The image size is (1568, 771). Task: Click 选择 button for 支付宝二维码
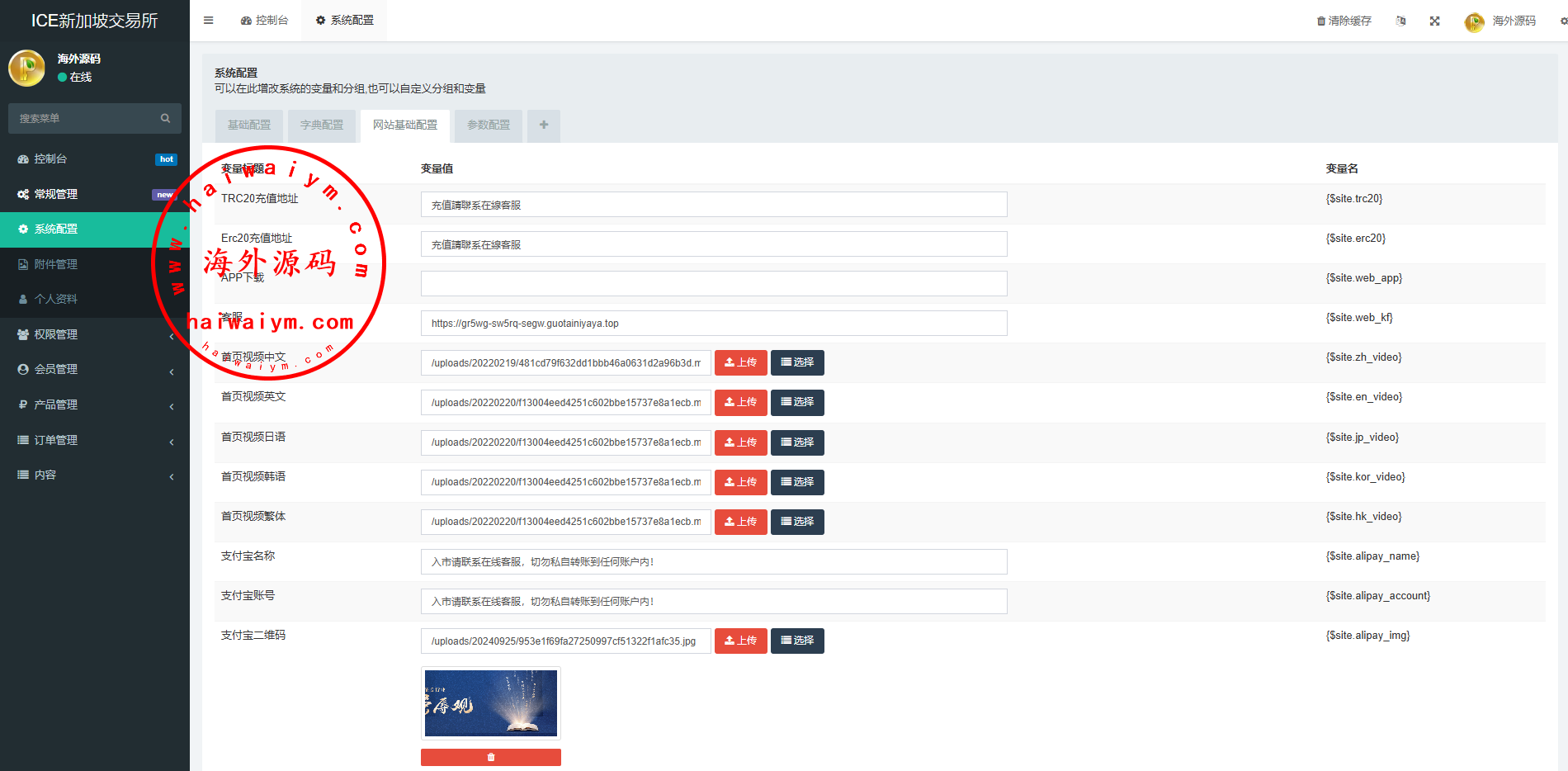(x=797, y=641)
